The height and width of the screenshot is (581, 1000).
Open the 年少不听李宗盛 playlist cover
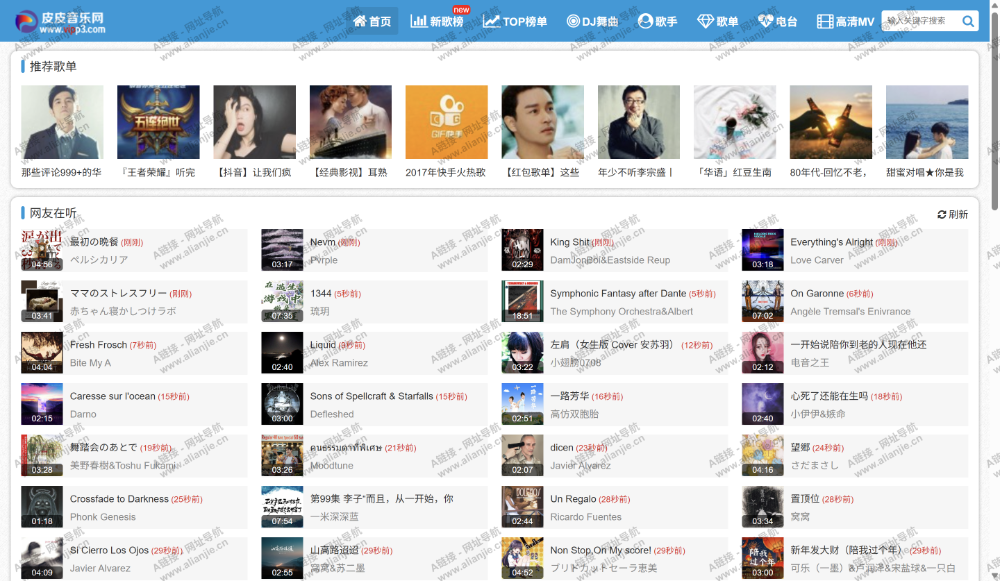[639, 122]
